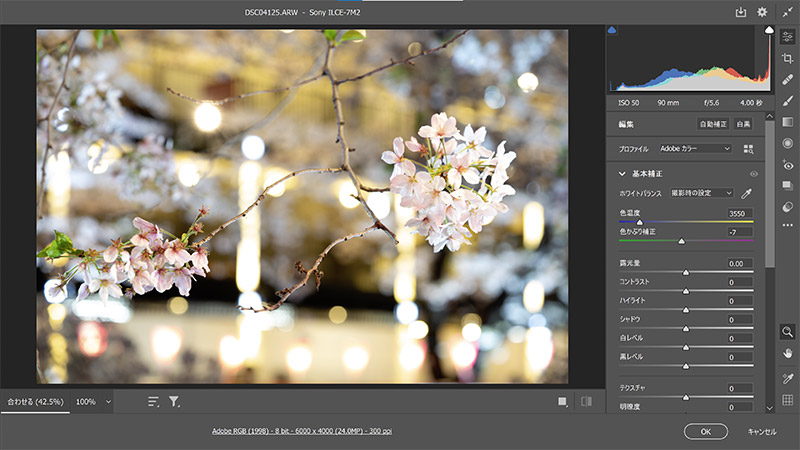Image resolution: width=800 pixels, height=450 pixels.
Task: Select the Hand tool
Action: coord(787,352)
